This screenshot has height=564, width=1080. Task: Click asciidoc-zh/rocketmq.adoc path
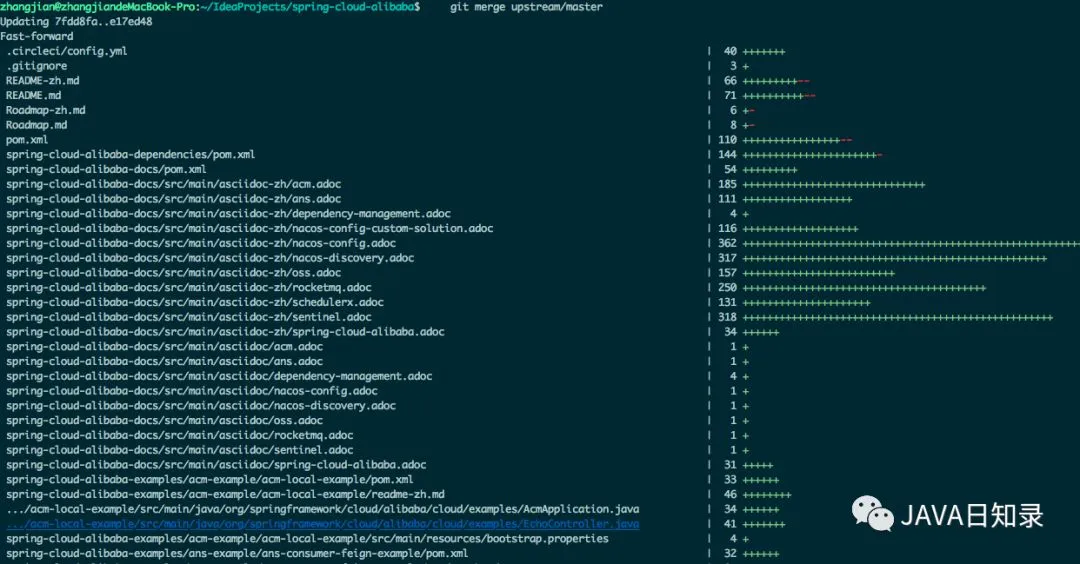point(189,288)
